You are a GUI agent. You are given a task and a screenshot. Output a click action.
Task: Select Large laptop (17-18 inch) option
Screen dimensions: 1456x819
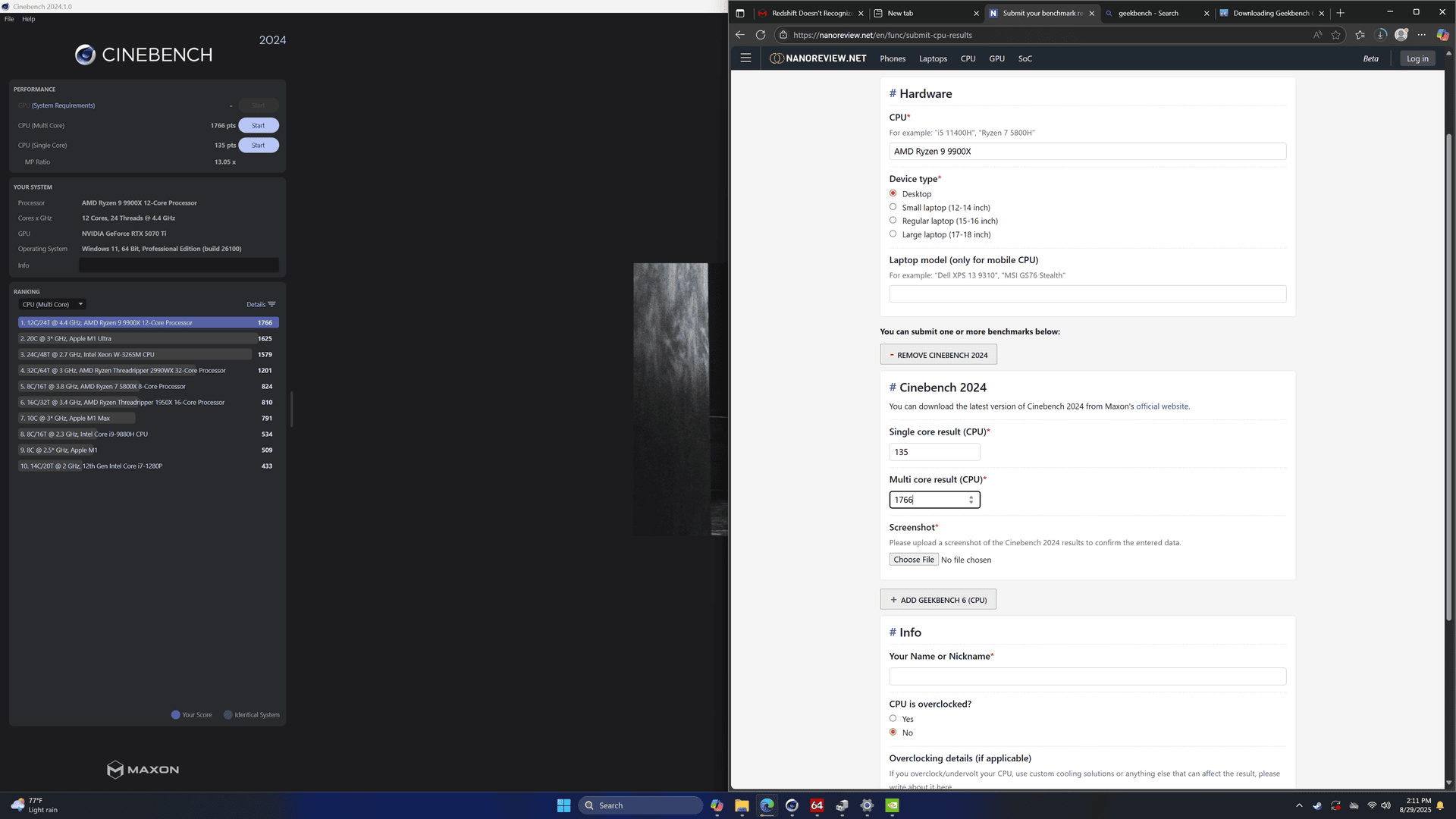pos(893,234)
